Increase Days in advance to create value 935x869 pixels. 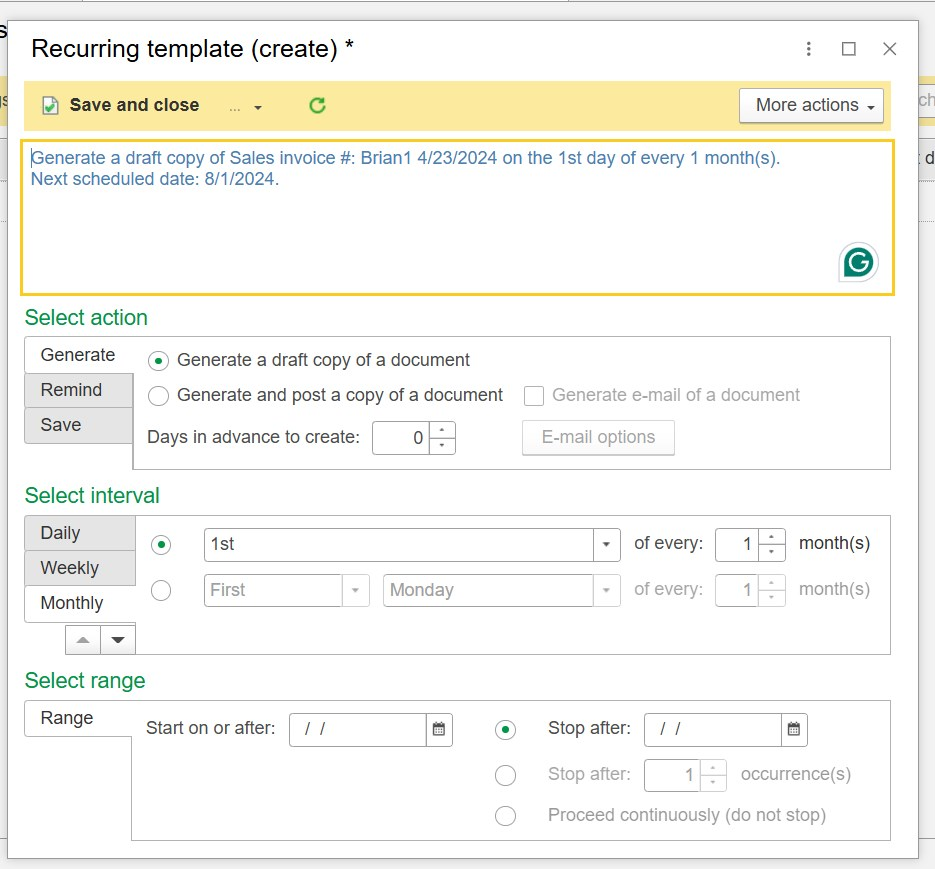[x=442, y=430]
